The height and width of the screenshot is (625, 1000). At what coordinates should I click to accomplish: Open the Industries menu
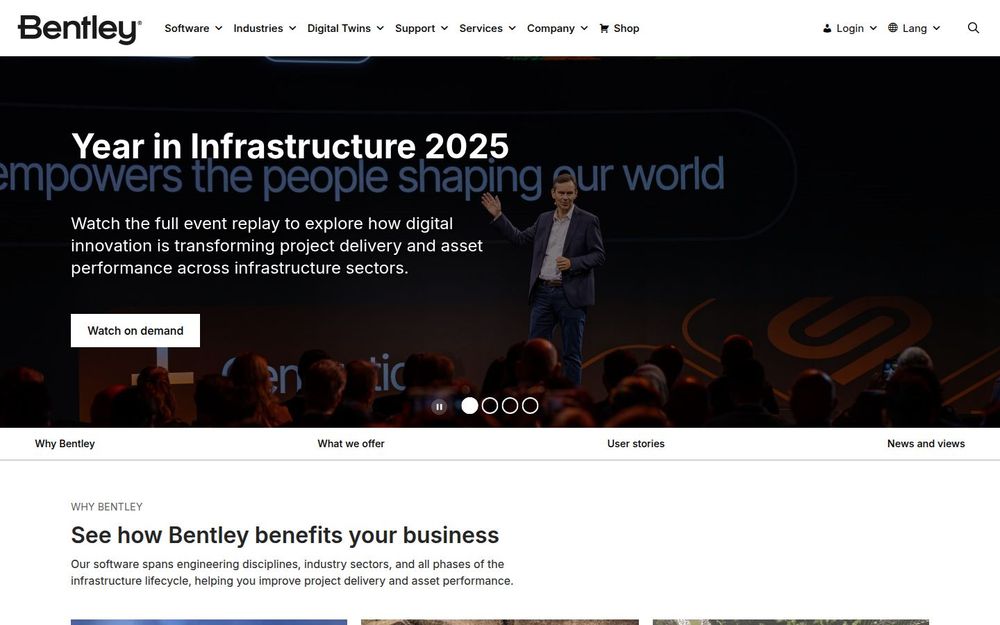[x=258, y=28]
